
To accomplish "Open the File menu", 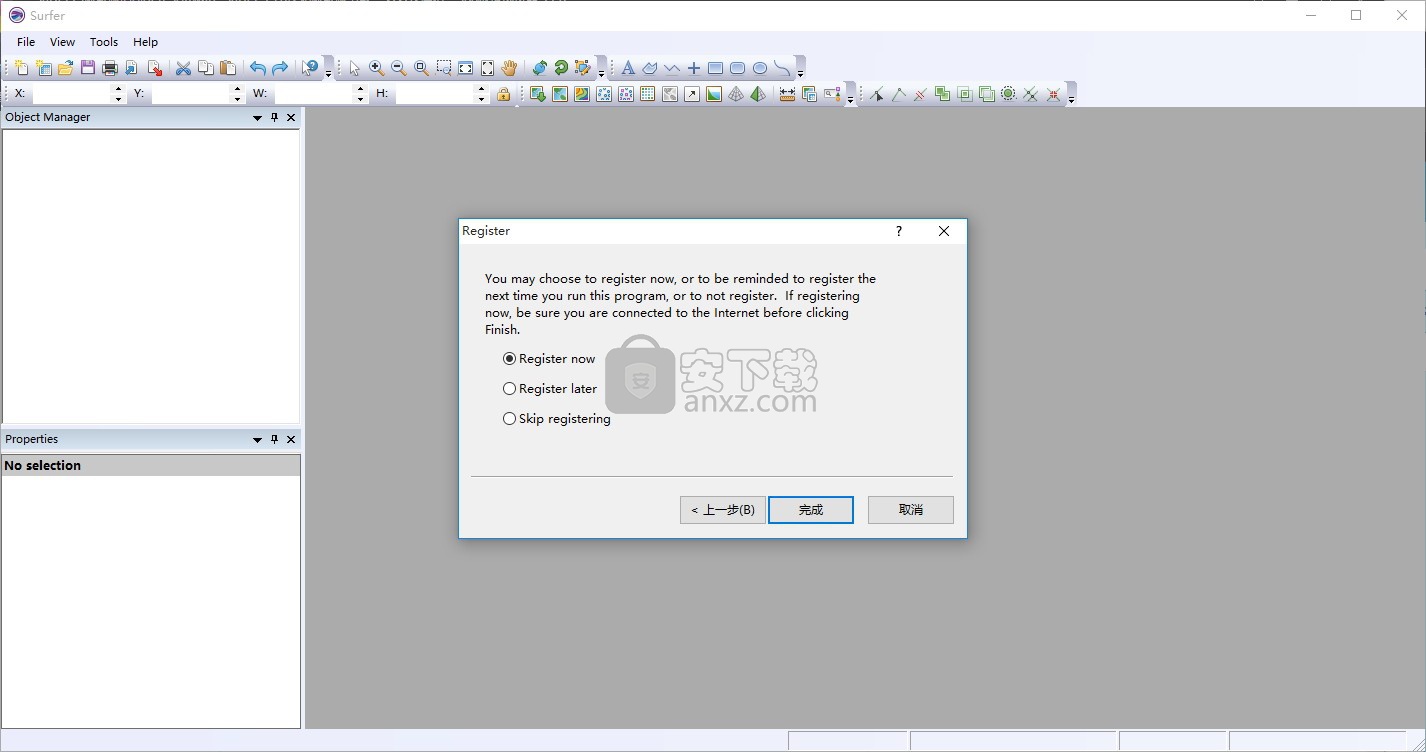I will click(x=26, y=42).
